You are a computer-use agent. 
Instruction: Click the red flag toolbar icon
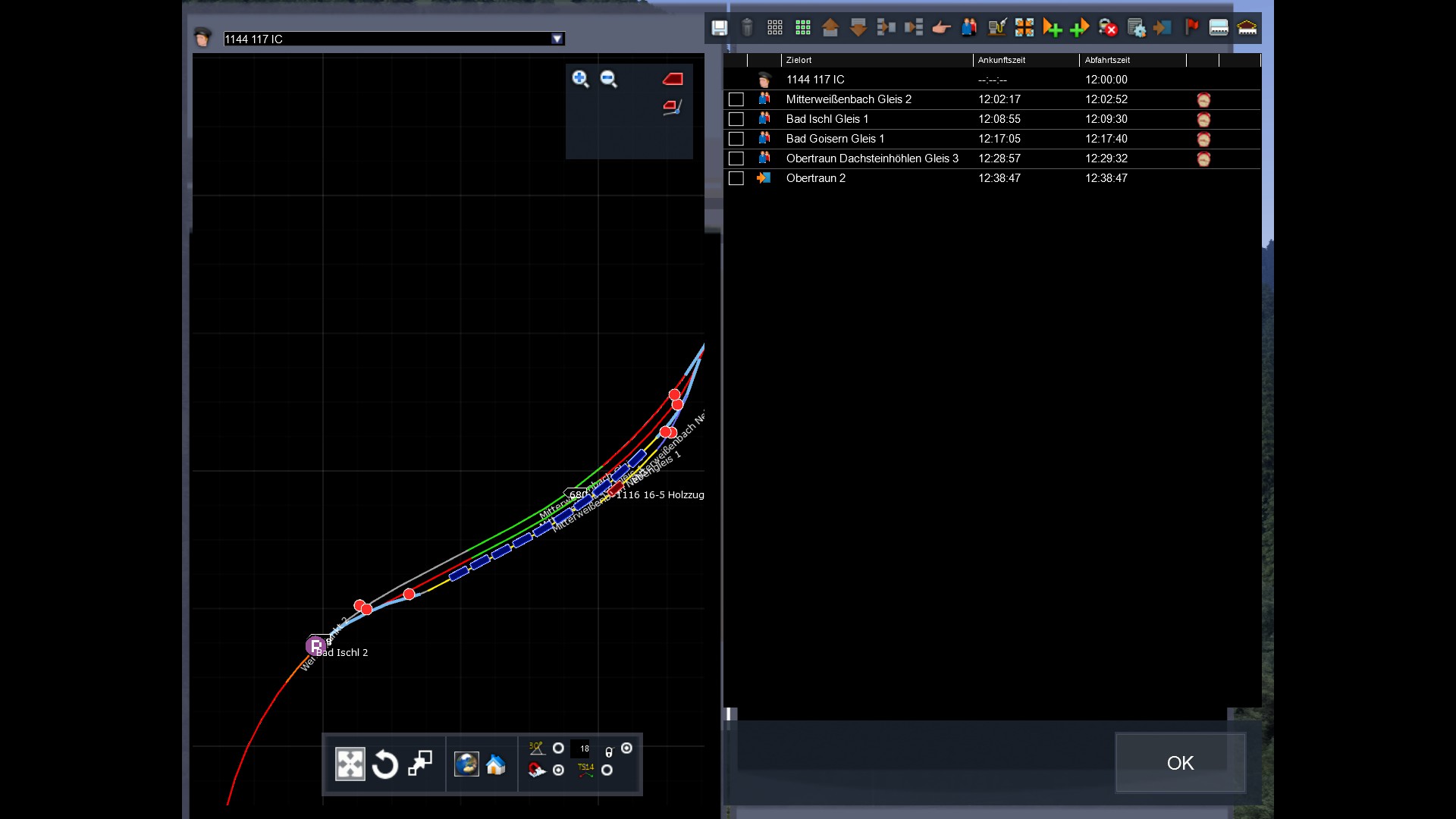pyautogui.click(x=1191, y=28)
